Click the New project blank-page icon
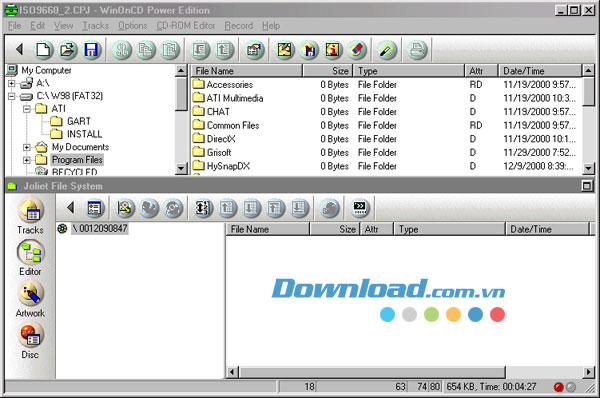This screenshot has height=398, width=600. (x=43, y=50)
